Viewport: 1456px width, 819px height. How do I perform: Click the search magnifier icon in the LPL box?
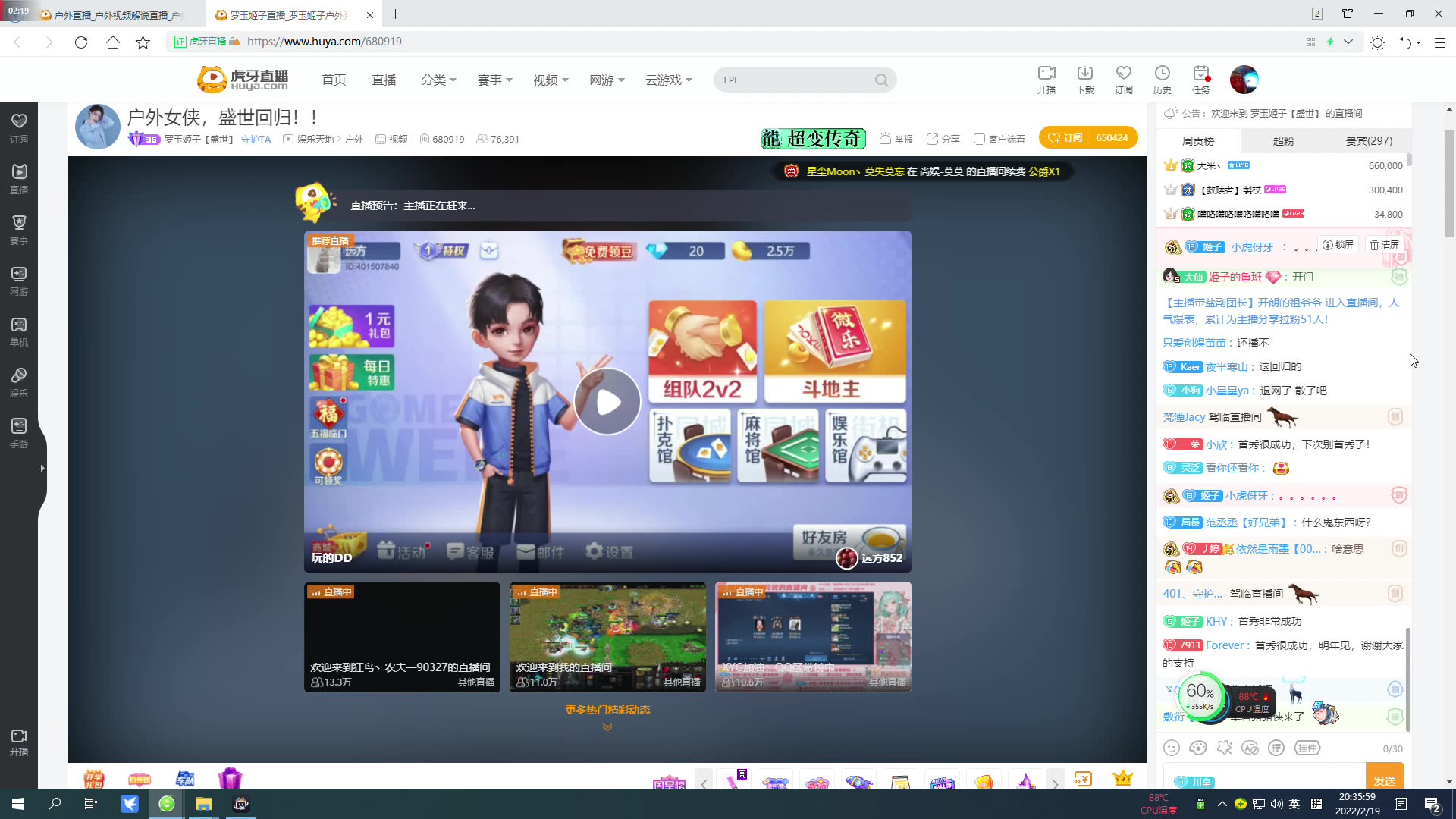point(881,80)
